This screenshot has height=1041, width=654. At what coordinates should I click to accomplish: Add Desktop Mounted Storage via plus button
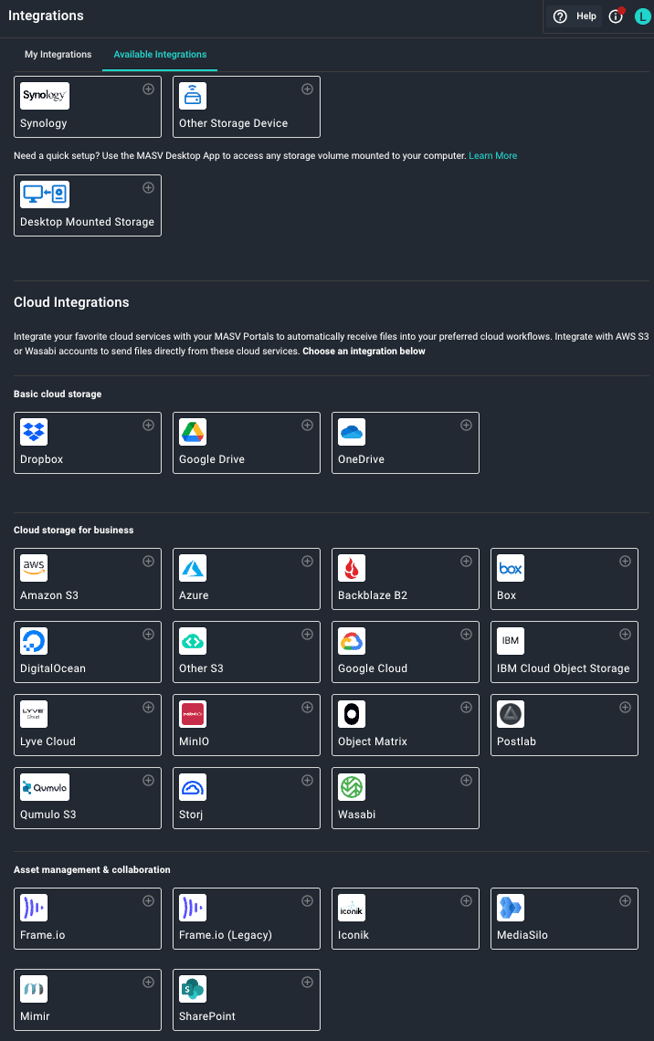tap(149, 188)
